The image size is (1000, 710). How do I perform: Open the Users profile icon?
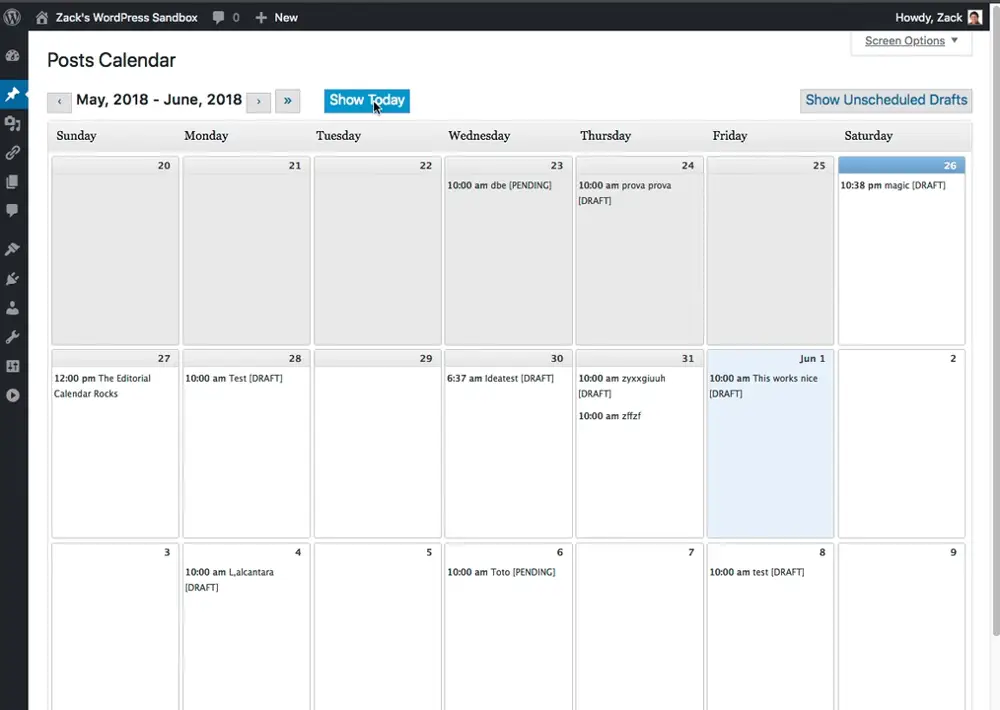tap(13, 308)
